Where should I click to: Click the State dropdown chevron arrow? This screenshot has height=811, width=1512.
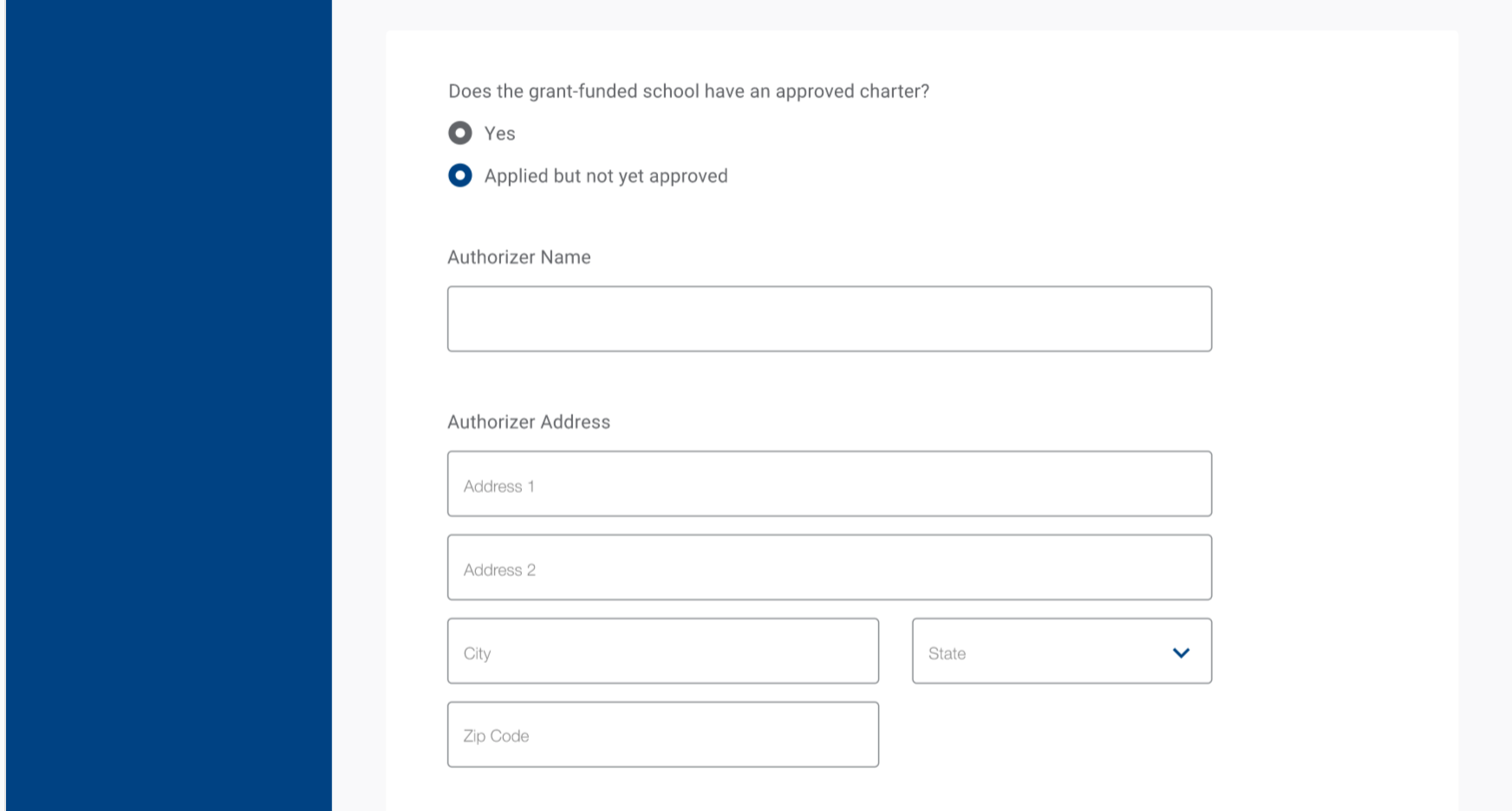(x=1181, y=652)
